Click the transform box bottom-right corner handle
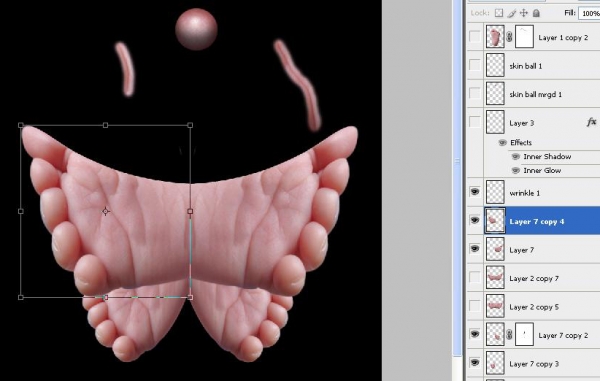Image resolution: width=600 pixels, height=381 pixels. point(190,297)
